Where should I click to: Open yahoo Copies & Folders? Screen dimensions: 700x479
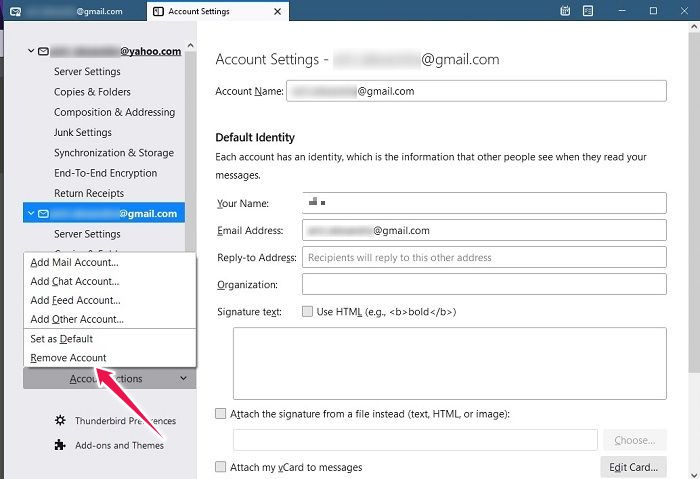92,92
